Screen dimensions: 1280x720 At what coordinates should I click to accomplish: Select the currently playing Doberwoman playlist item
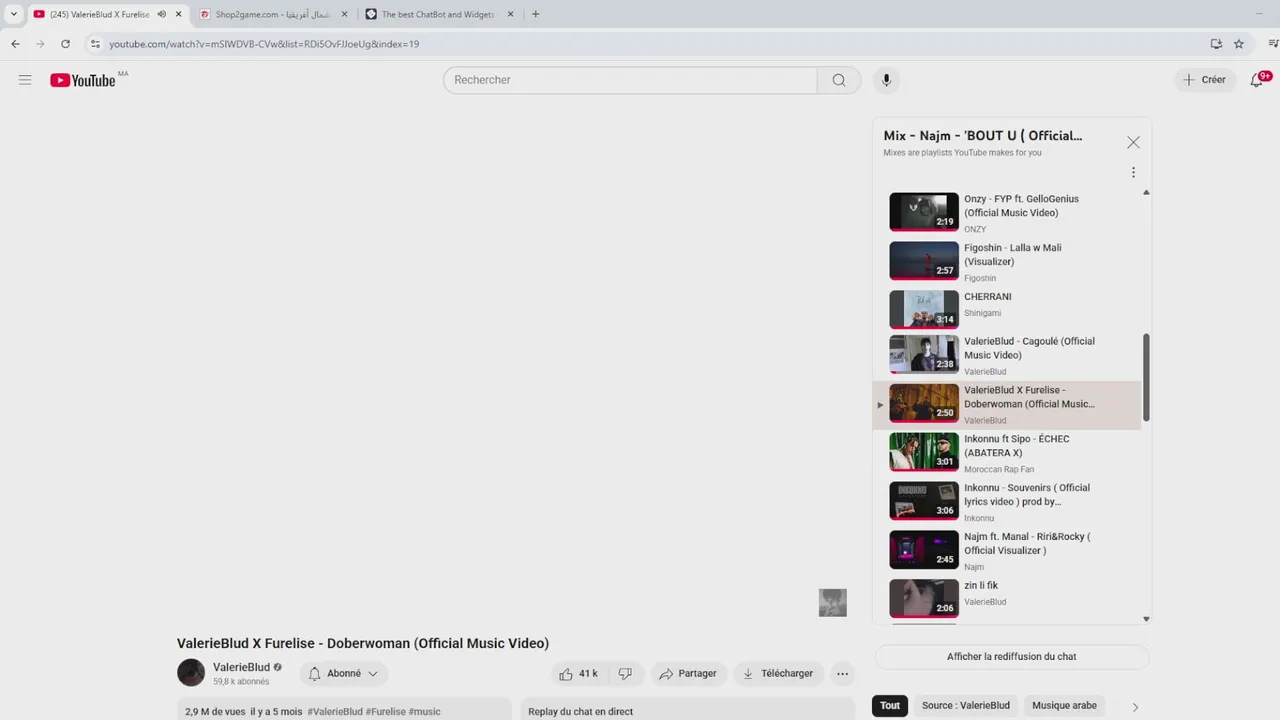pos(1007,405)
